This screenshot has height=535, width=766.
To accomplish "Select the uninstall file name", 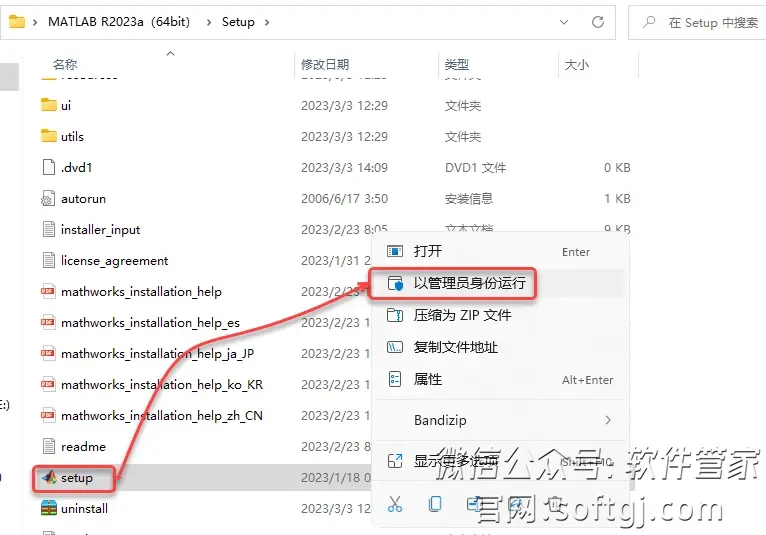I will [x=85, y=509].
